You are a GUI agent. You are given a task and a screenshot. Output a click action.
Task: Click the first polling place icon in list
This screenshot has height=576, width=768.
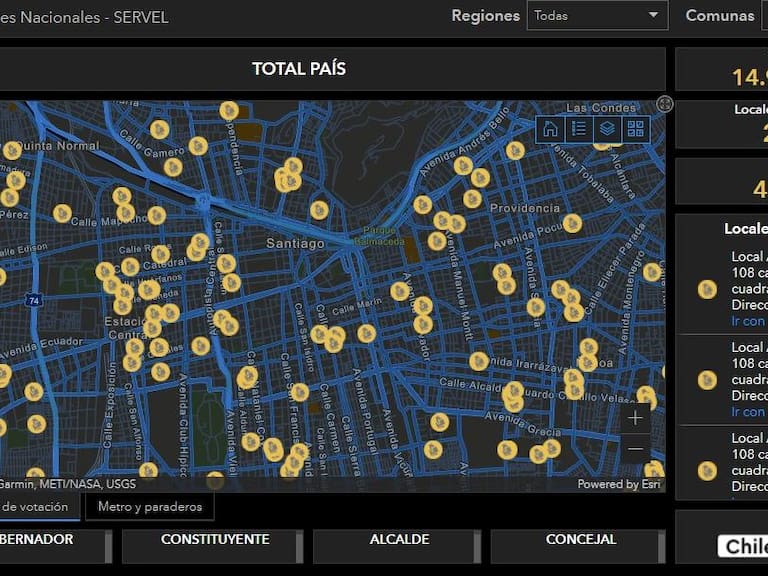[707, 289]
